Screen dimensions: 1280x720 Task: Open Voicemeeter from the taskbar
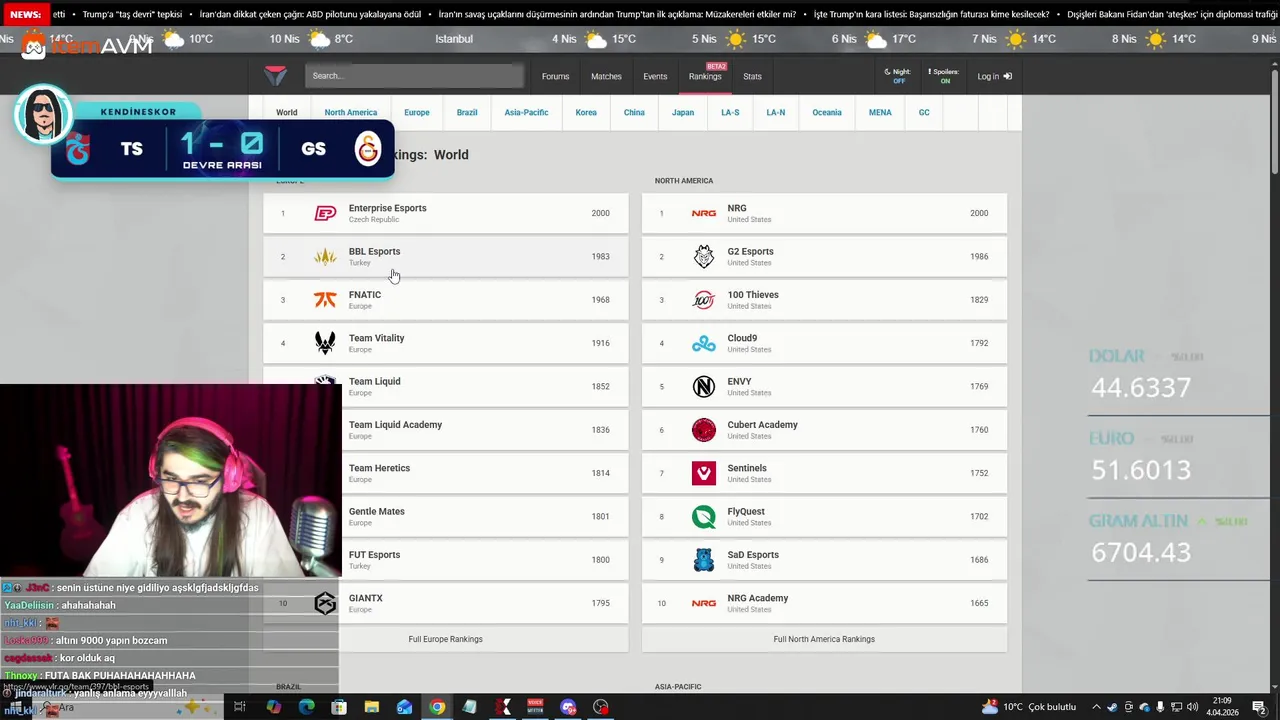[536, 707]
